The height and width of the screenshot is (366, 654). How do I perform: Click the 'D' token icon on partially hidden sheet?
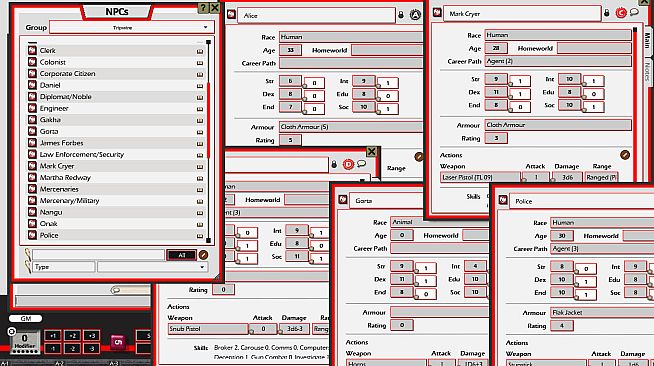coord(348,164)
